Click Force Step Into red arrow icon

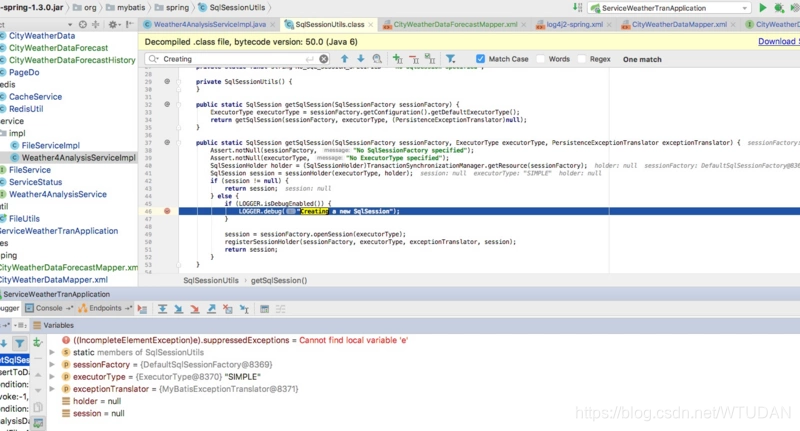pos(195,309)
